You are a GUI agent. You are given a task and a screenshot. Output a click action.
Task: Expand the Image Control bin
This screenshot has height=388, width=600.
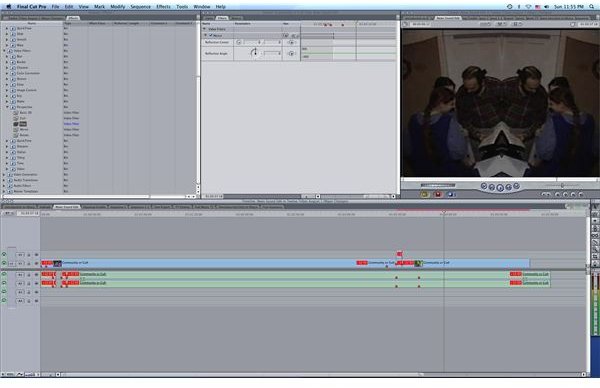[x=7, y=90]
